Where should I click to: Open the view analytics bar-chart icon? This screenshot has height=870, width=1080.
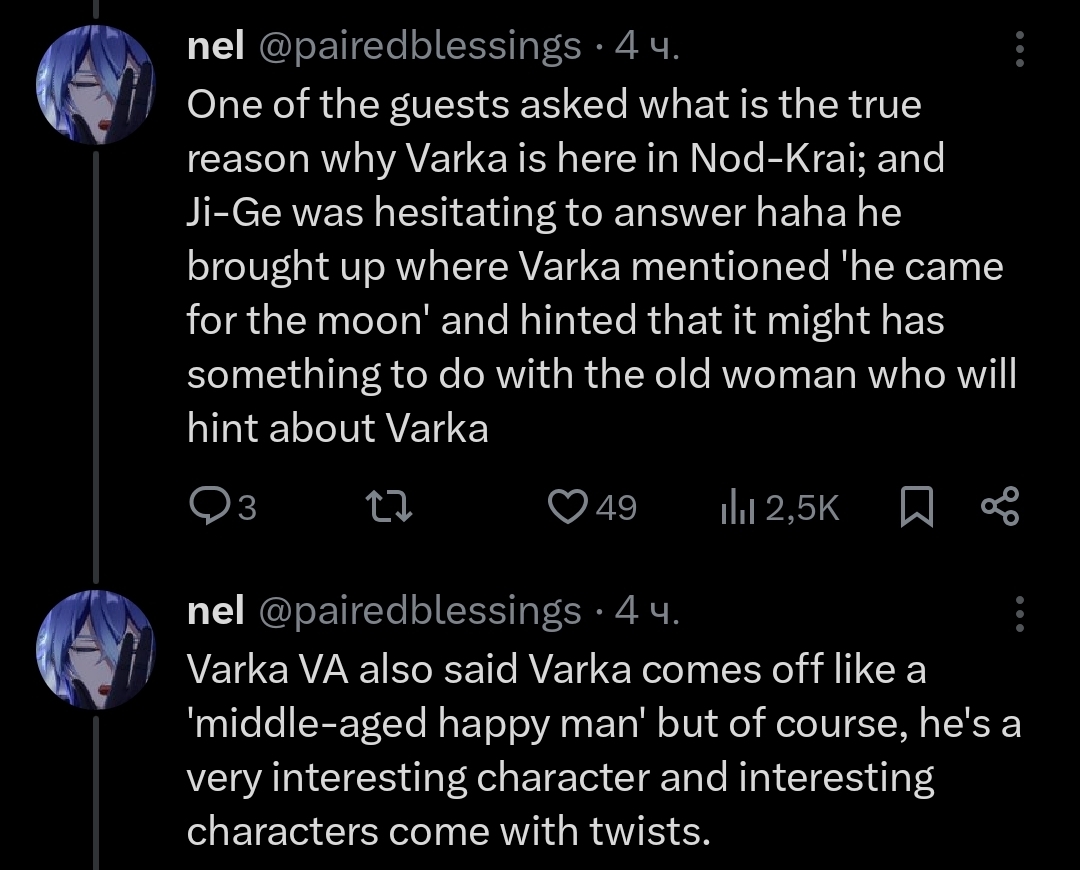(735, 509)
